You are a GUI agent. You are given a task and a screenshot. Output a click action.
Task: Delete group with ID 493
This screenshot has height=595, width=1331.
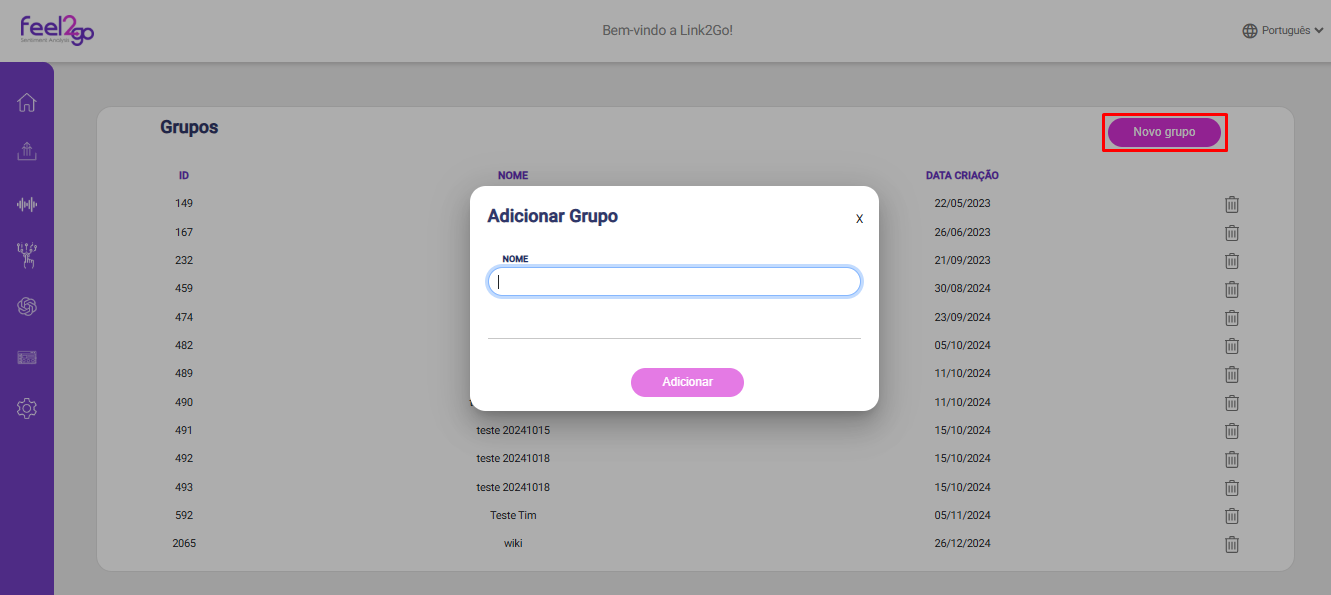(1232, 487)
